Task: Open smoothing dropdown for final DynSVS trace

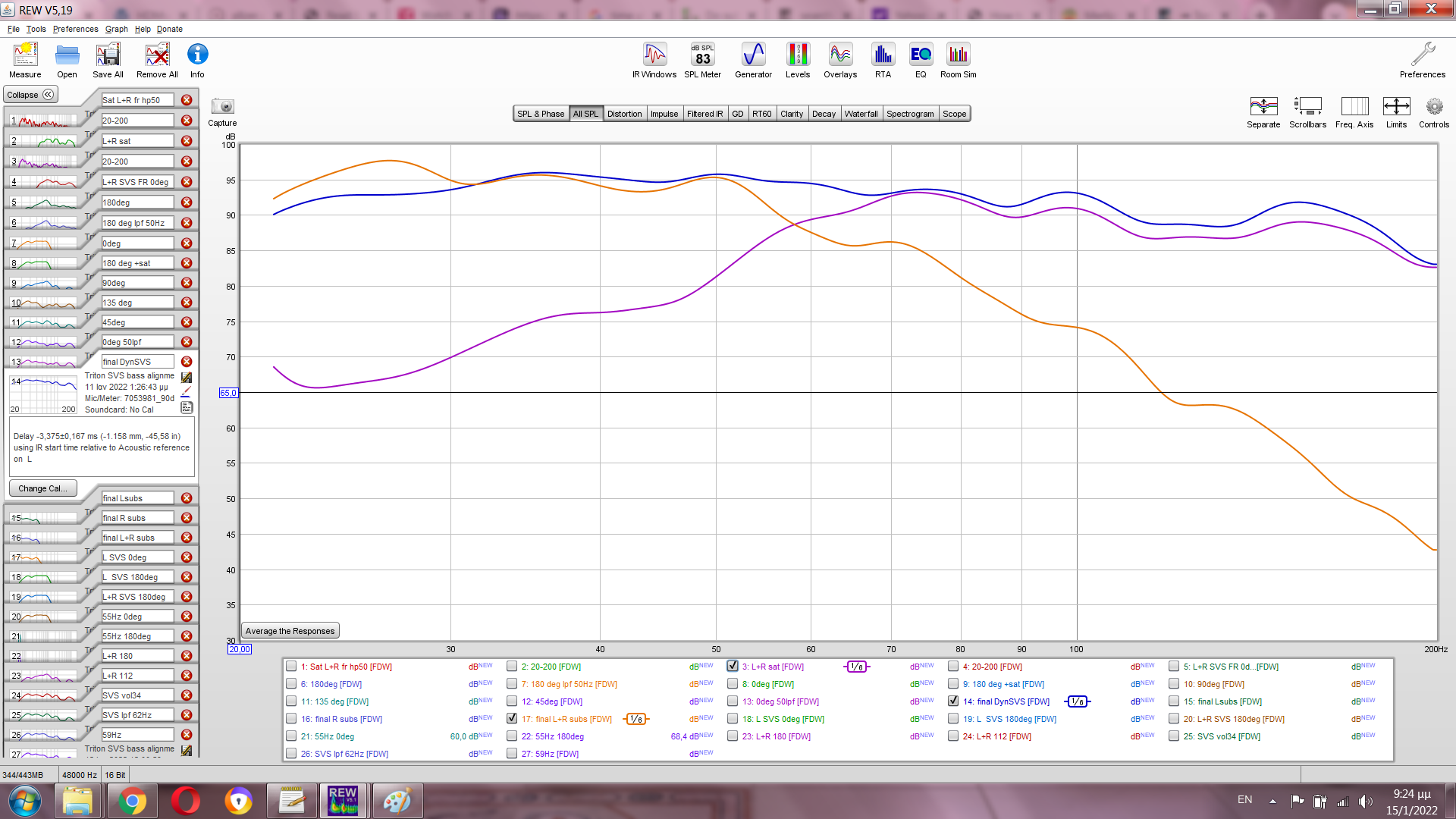Action: [x=1078, y=702]
